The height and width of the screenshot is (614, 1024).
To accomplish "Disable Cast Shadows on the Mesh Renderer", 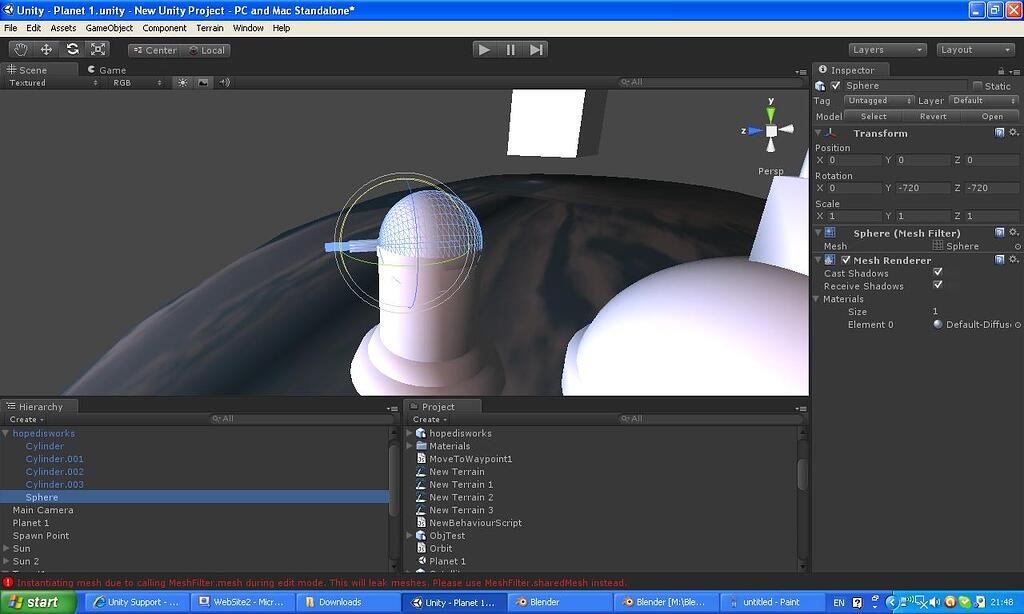I will point(937,272).
